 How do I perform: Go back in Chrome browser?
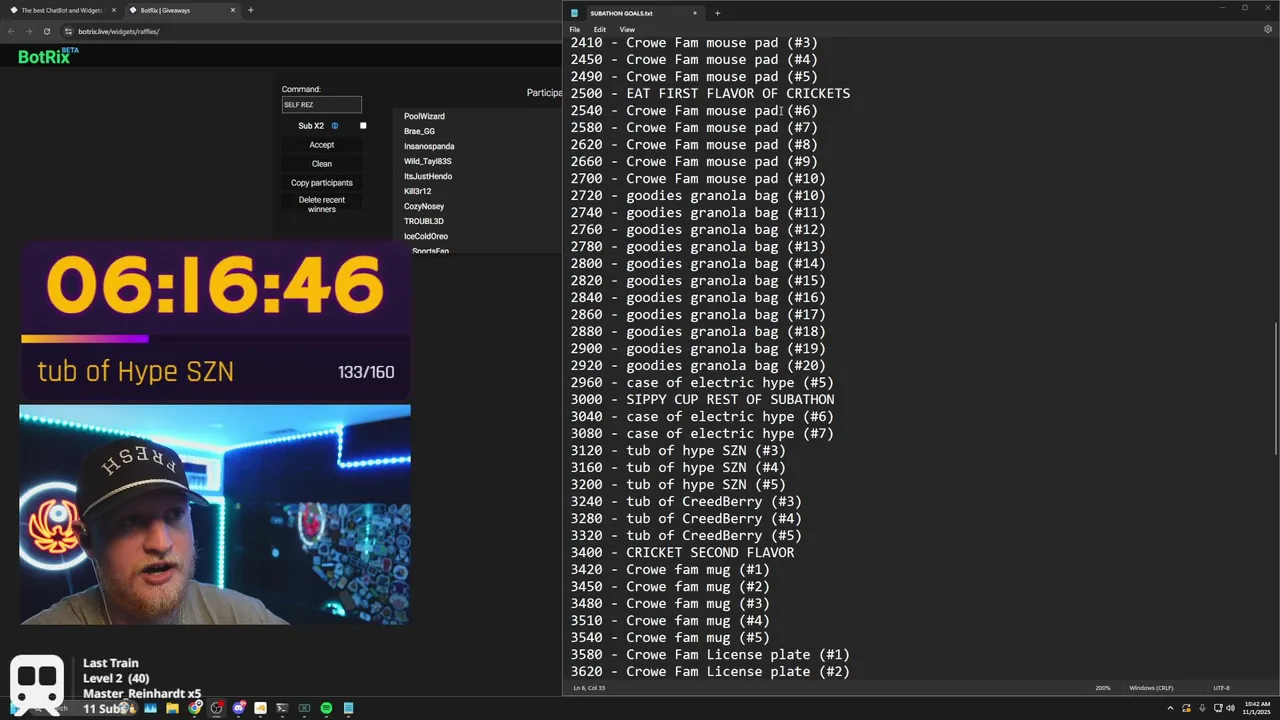[x=11, y=31]
